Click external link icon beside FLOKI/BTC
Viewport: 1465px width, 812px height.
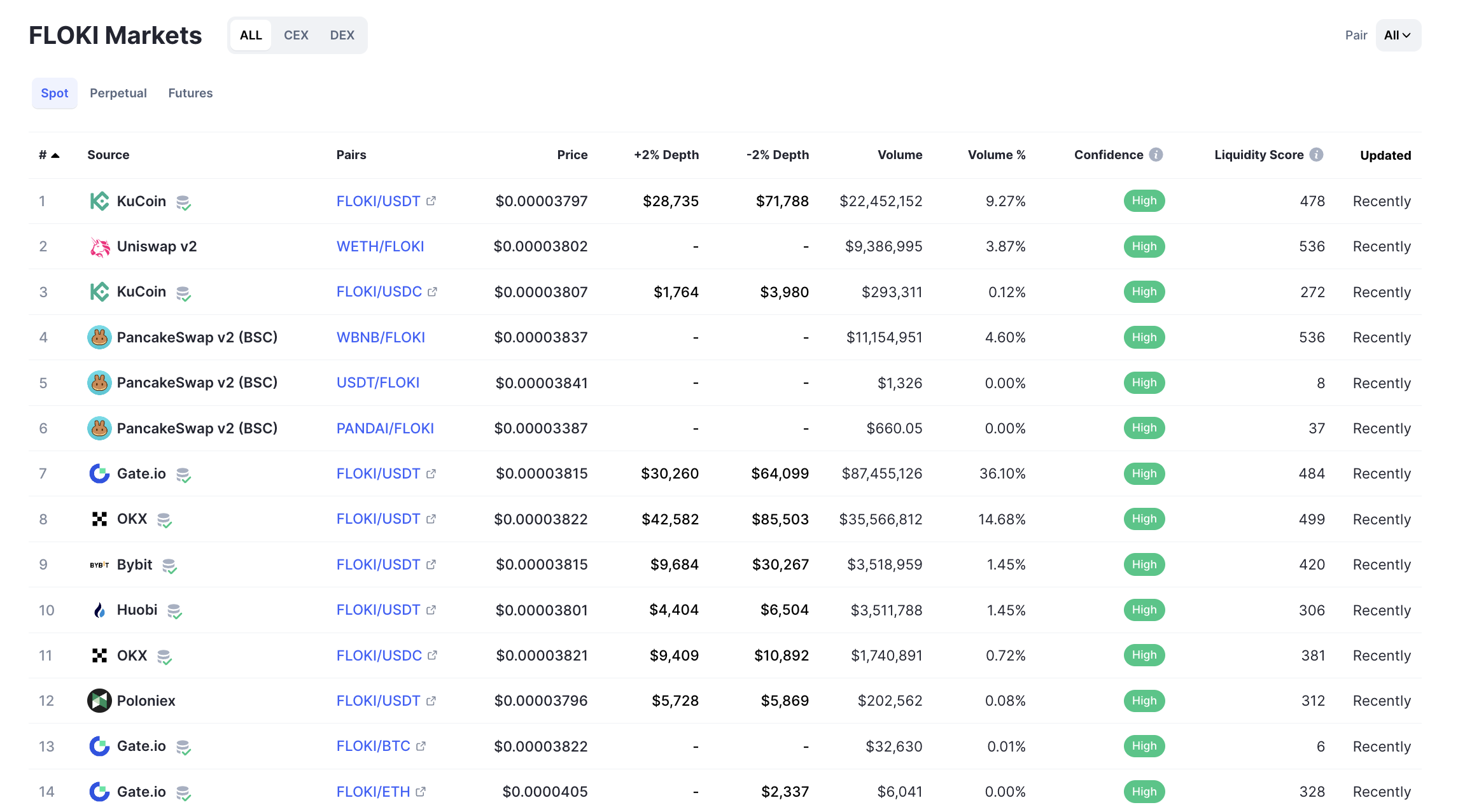(x=421, y=746)
